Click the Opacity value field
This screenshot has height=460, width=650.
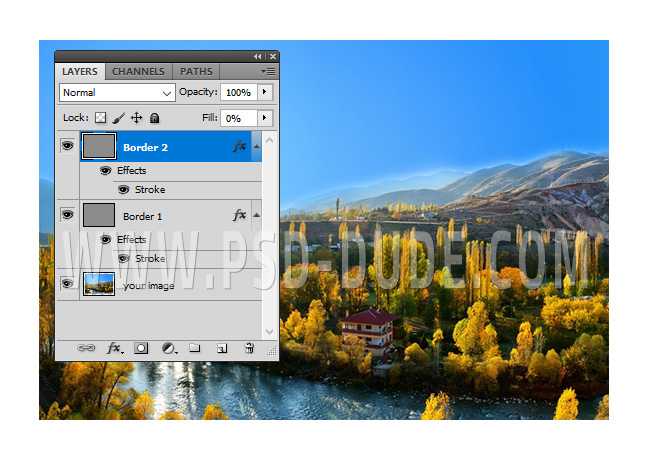click(239, 92)
